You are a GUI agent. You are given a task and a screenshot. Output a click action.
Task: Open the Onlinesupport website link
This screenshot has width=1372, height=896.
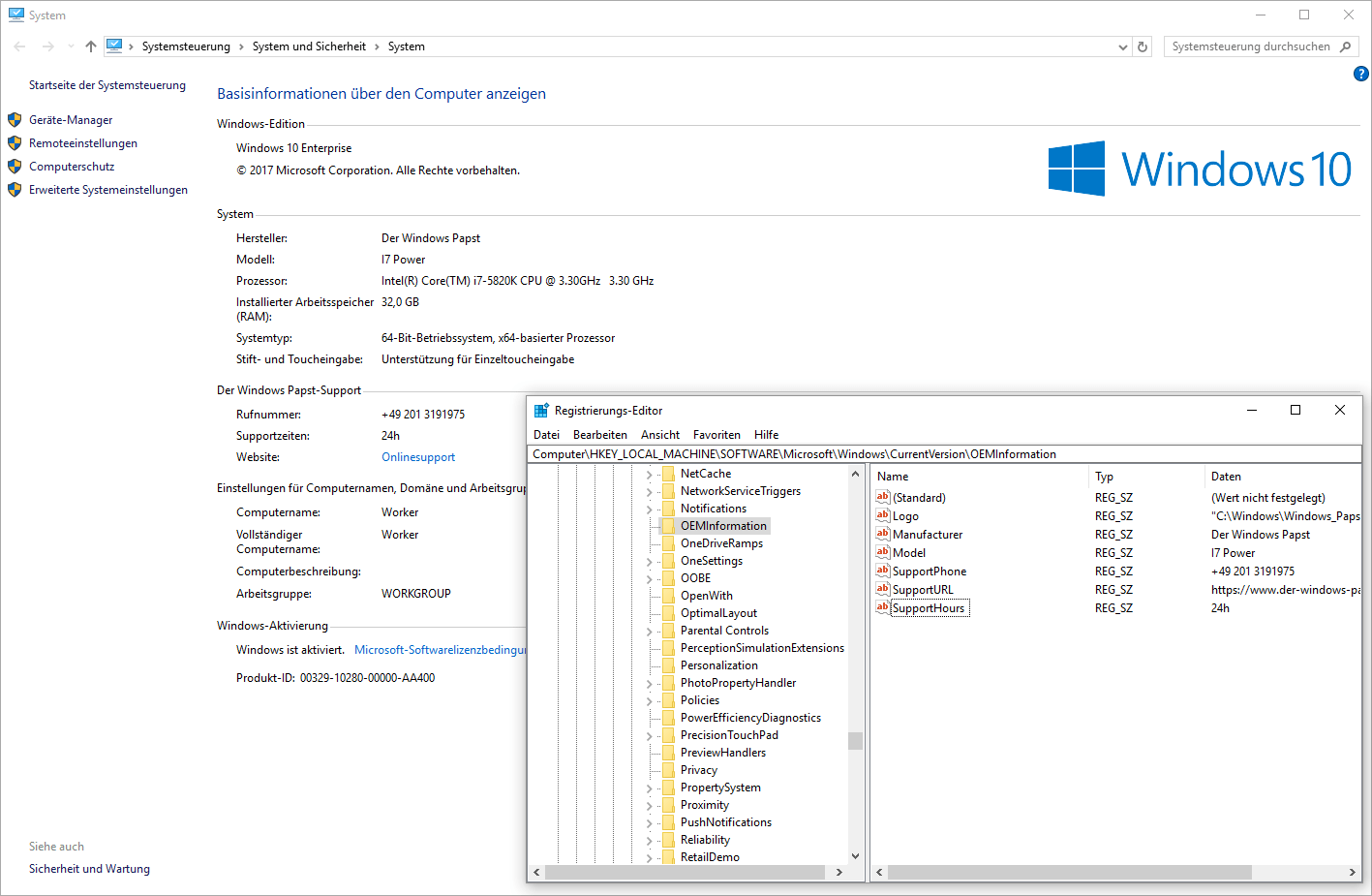[x=417, y=457]
